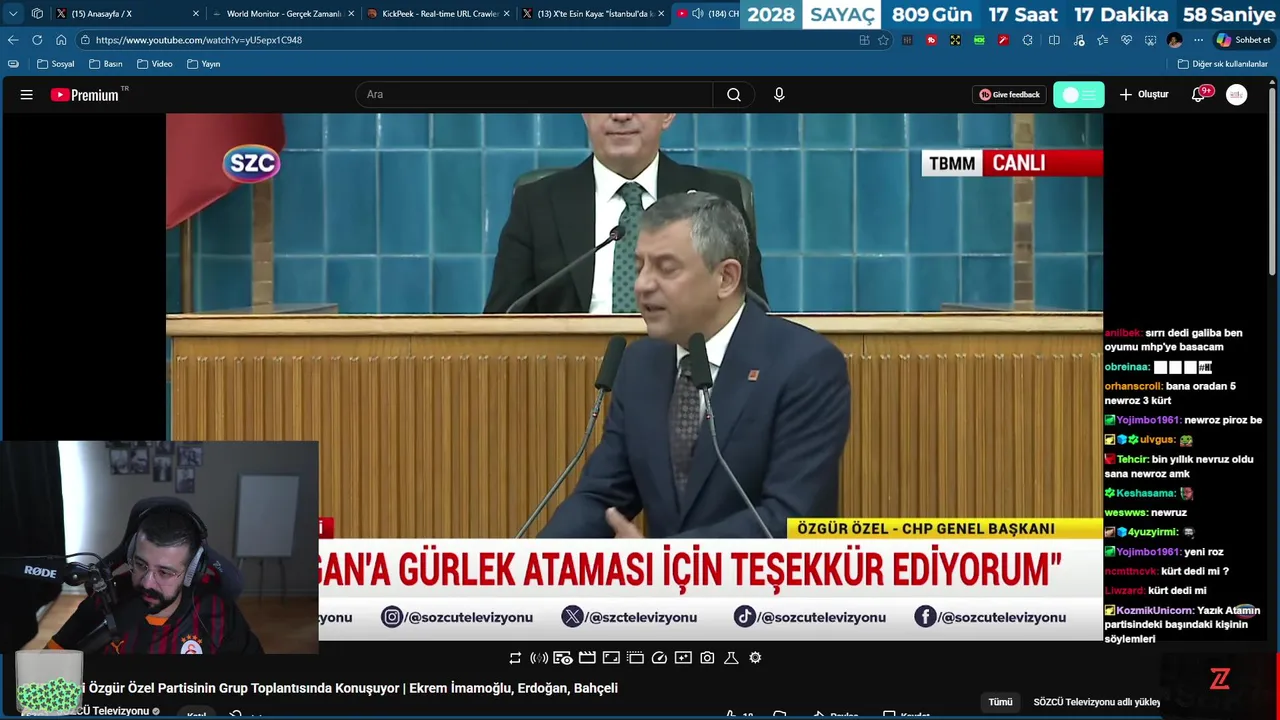Open the favorites list star icon
Viewport: 1280px width, 720px height.
[x=1102, y=40]
